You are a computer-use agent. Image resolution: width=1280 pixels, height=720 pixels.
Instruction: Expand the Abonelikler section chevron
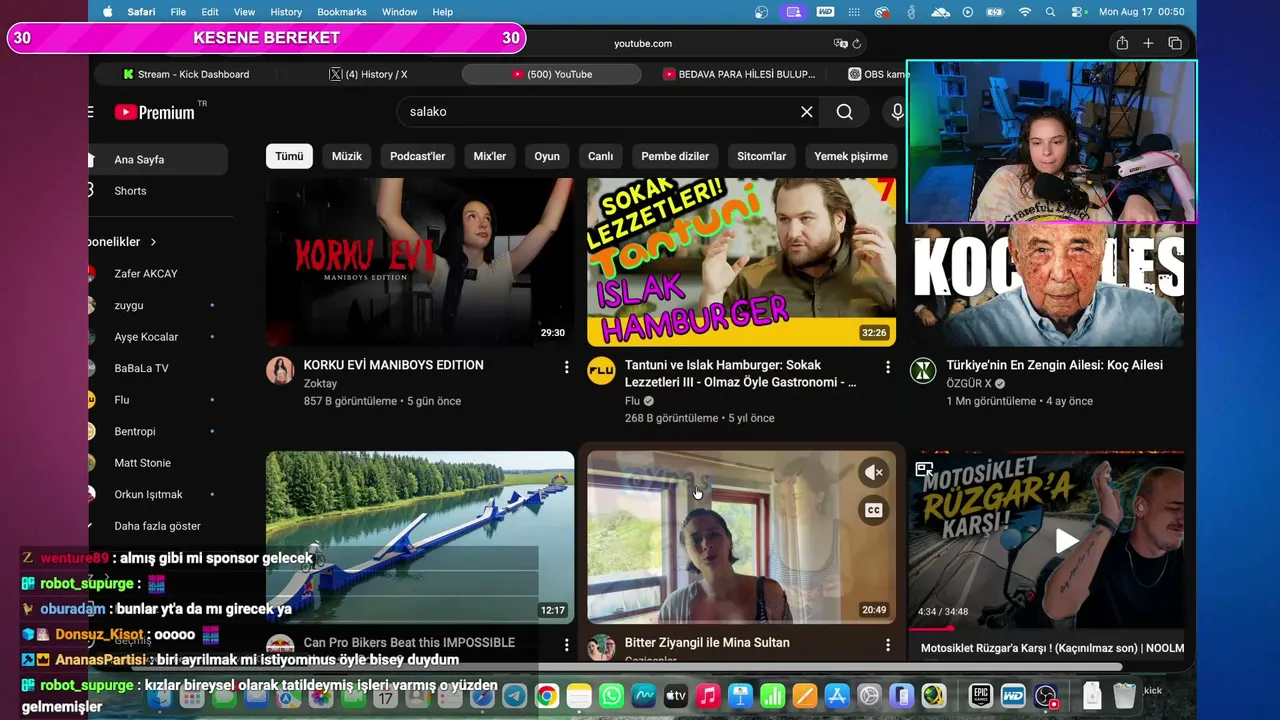pyautogui.click(x=153, y=242)
